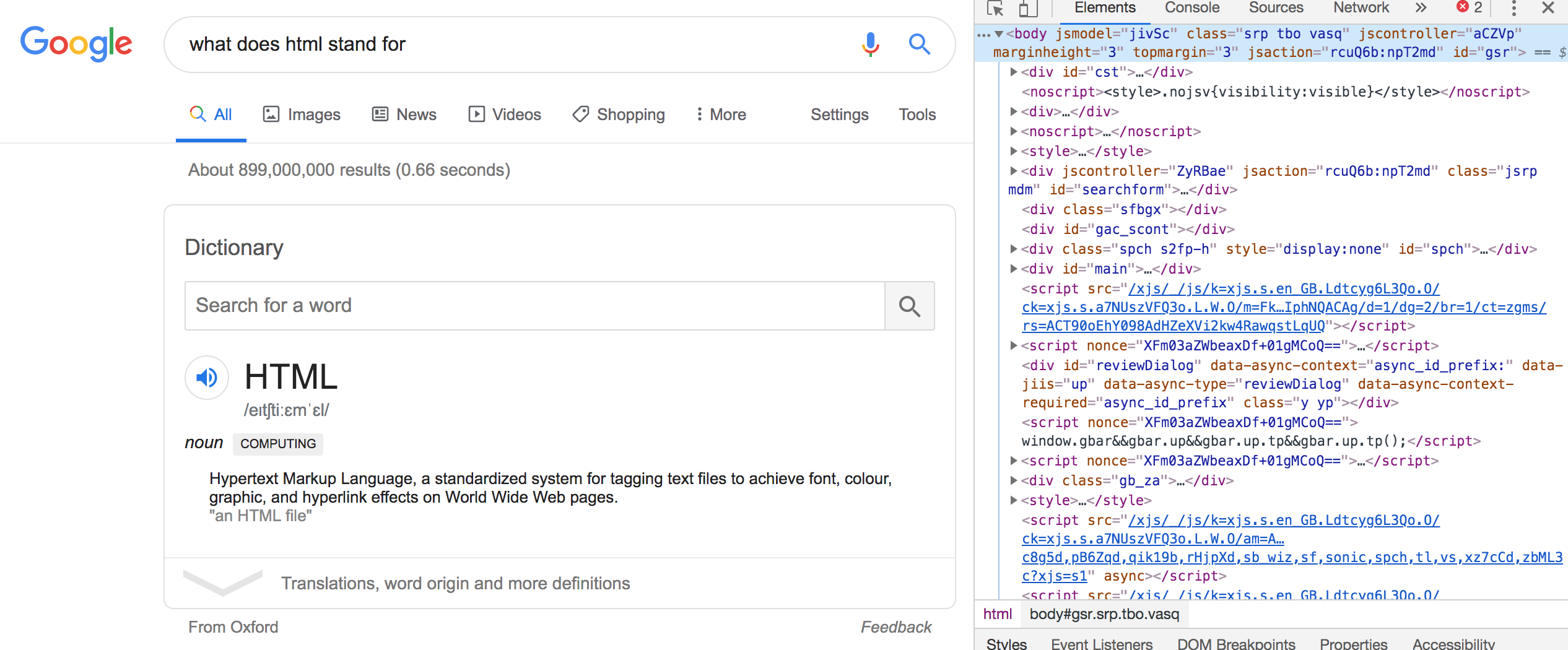
Task: Activate DevTools inspect element picker
Action: (995, 8)
